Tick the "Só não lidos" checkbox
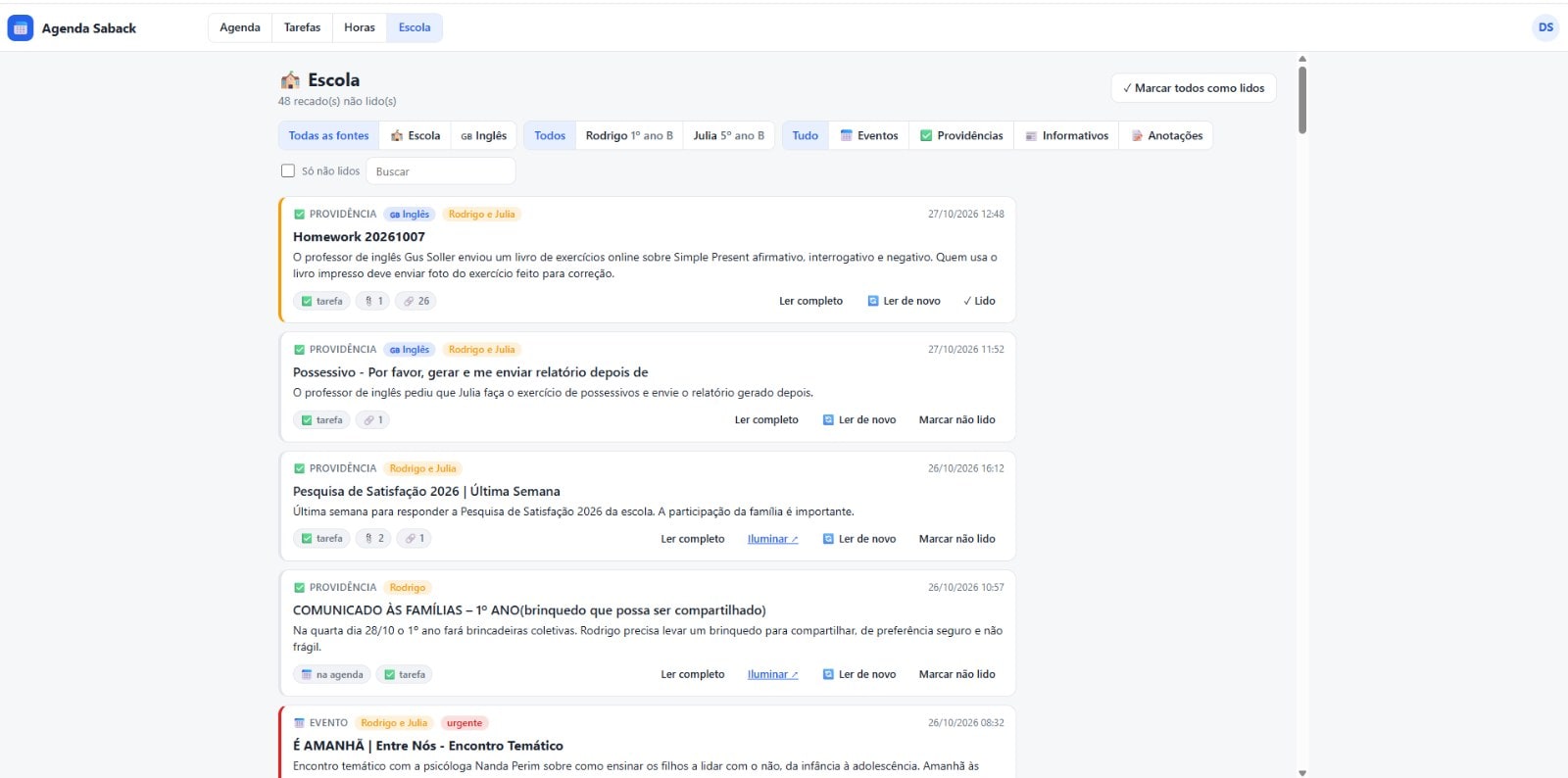 288,170
